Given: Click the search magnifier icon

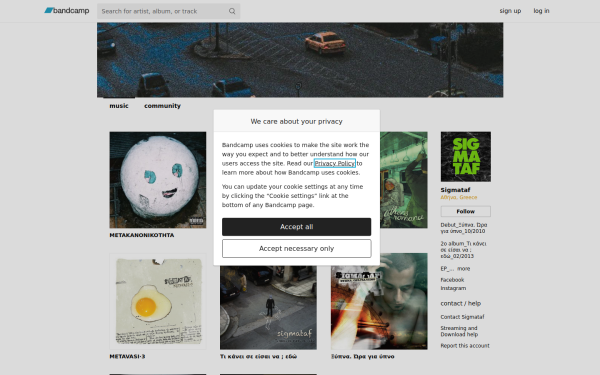Looking at the screenshot, I should tap(232, 11).
